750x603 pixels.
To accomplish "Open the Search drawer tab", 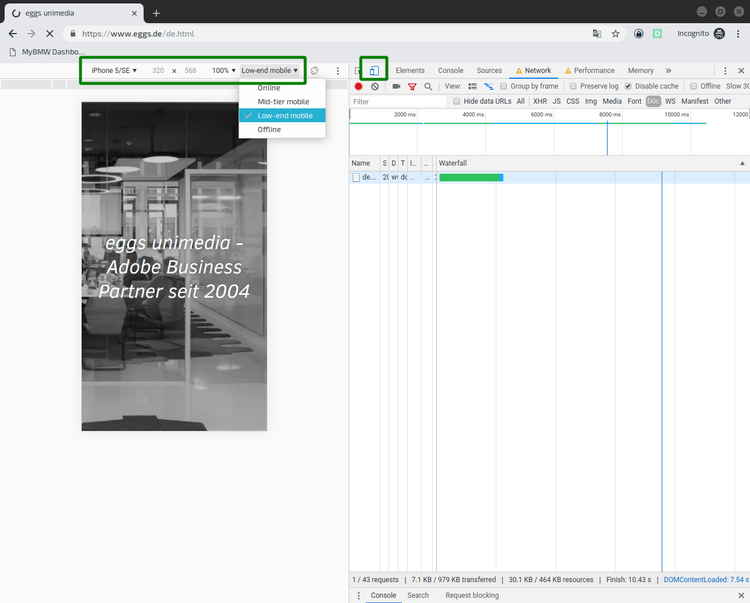I will pyautogui.click(x=418, y=595).
